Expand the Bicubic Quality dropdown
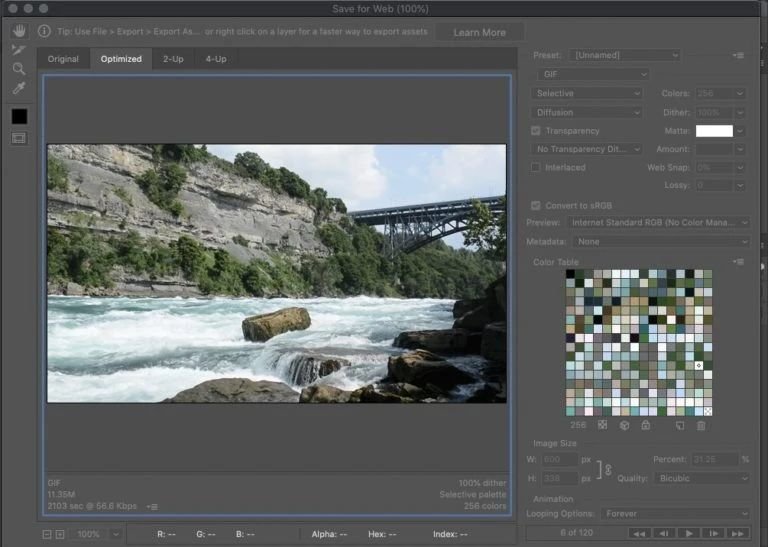Screen dimensions: 768x547 [x=702, y=478]
